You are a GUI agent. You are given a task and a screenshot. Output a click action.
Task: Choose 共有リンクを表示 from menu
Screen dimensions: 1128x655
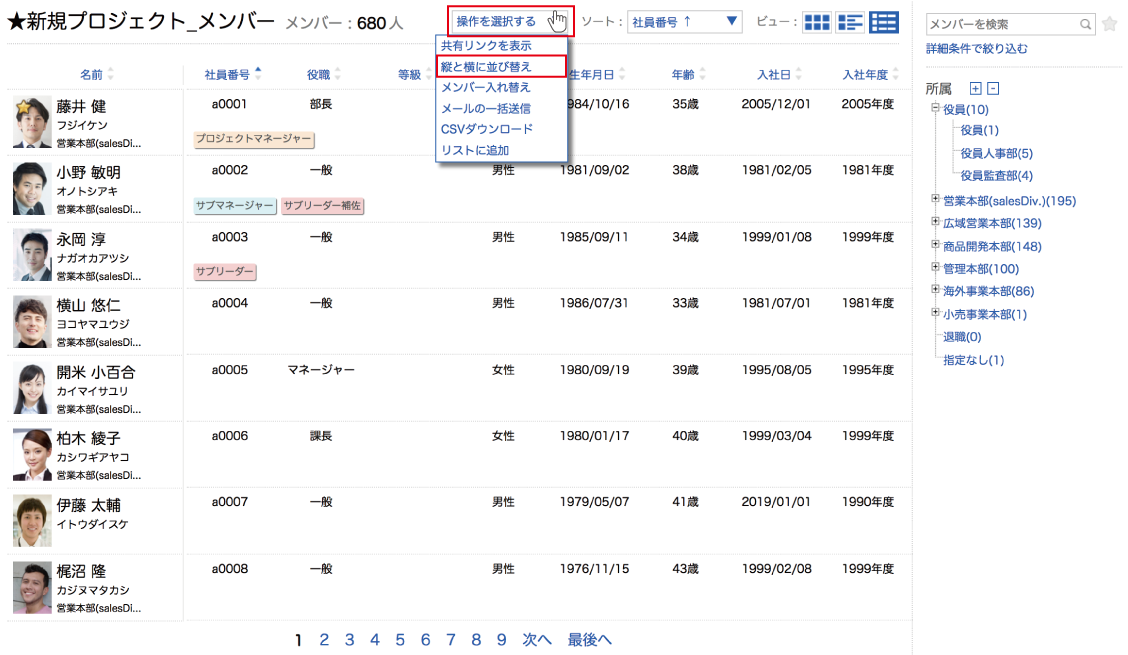tap(486, 45)
